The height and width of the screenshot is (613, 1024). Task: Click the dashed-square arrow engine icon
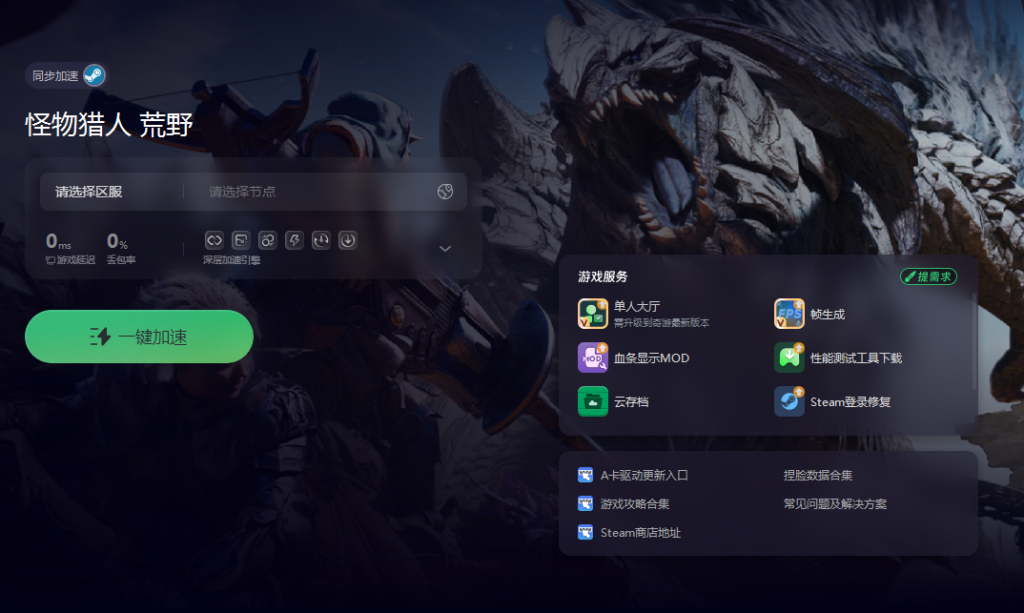click(x=241, y=240)
